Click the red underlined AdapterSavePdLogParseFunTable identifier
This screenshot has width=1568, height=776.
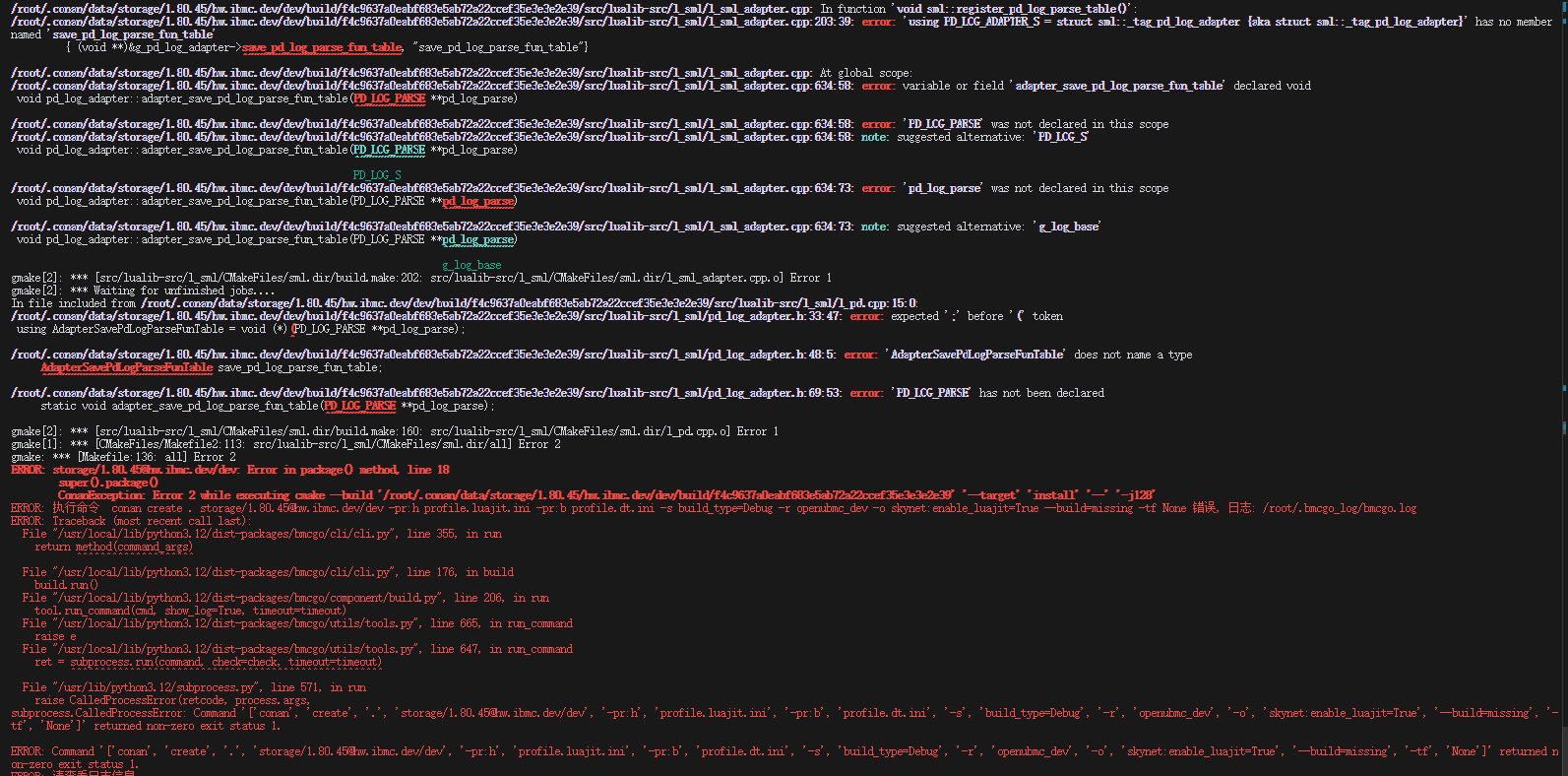click(x=126, y=367)
